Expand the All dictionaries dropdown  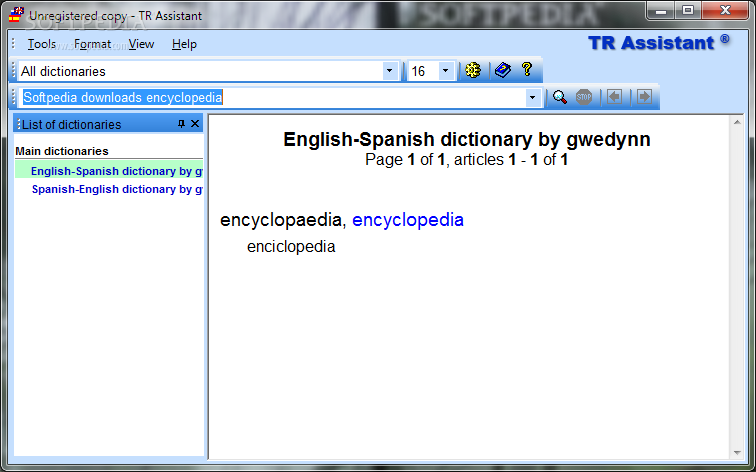389,71
